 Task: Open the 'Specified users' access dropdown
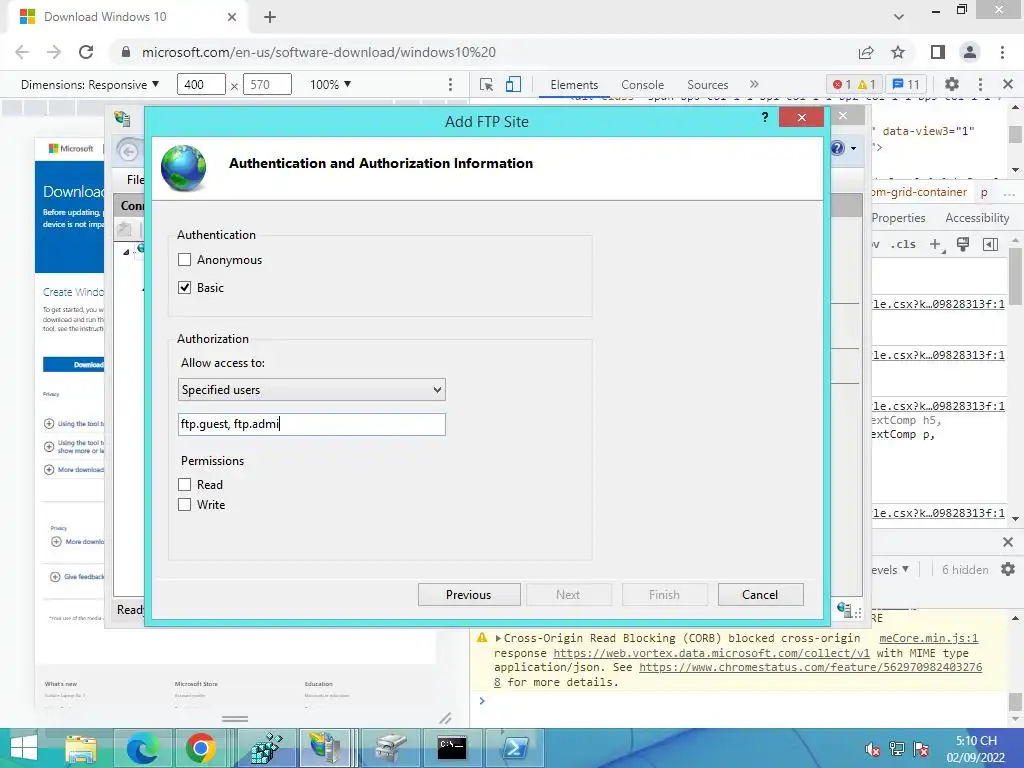(312, 390)
